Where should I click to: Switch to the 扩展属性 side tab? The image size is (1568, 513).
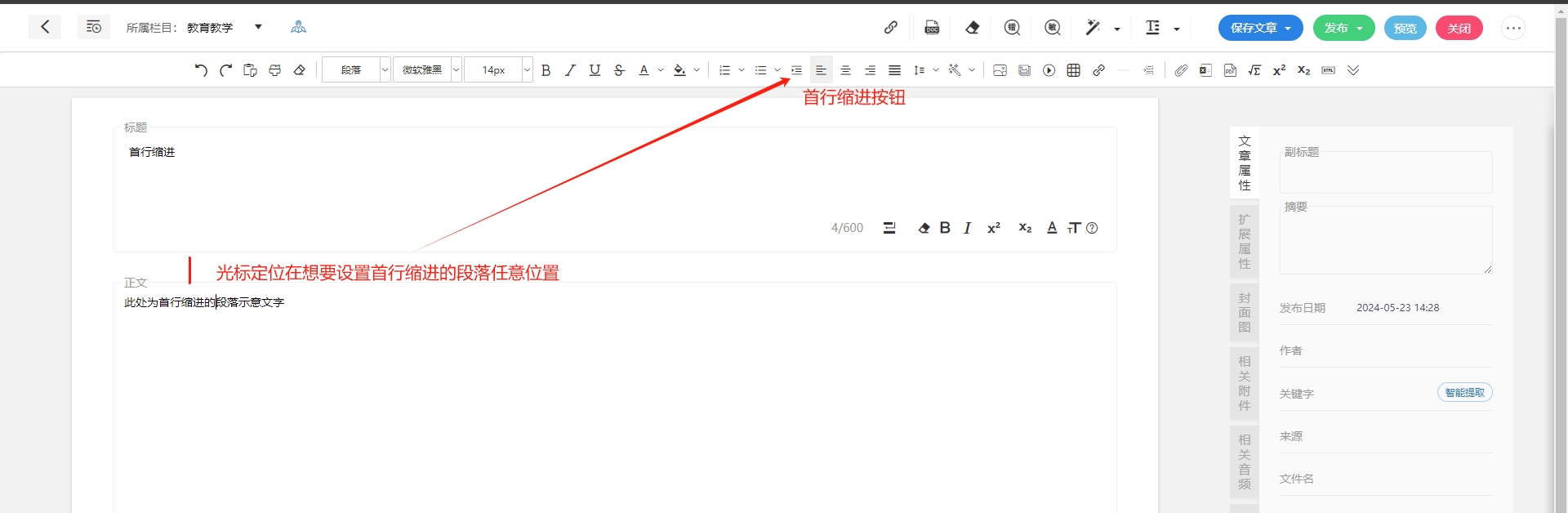tap(1244, 241)
